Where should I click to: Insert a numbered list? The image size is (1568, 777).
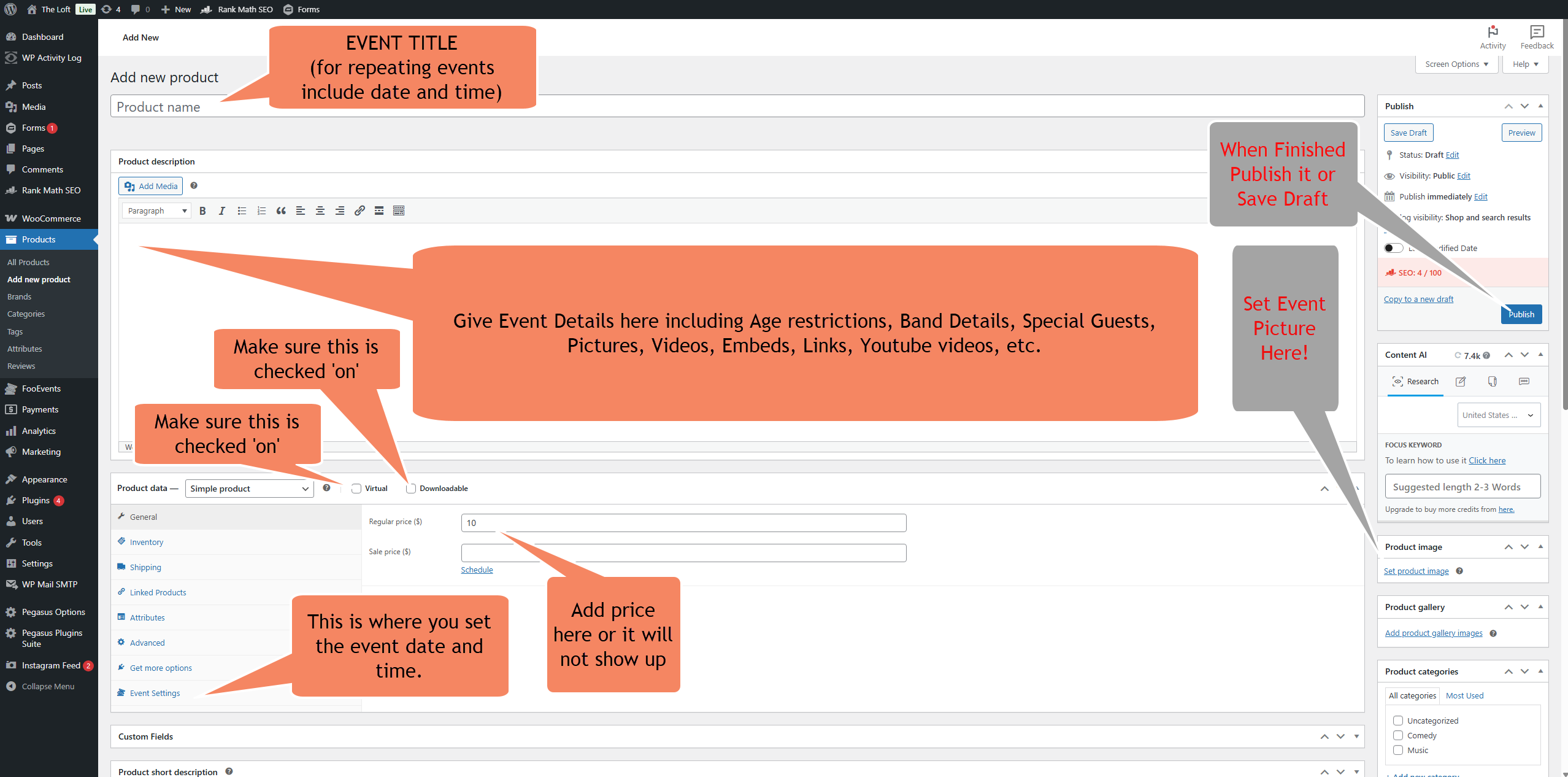[261, 211]
